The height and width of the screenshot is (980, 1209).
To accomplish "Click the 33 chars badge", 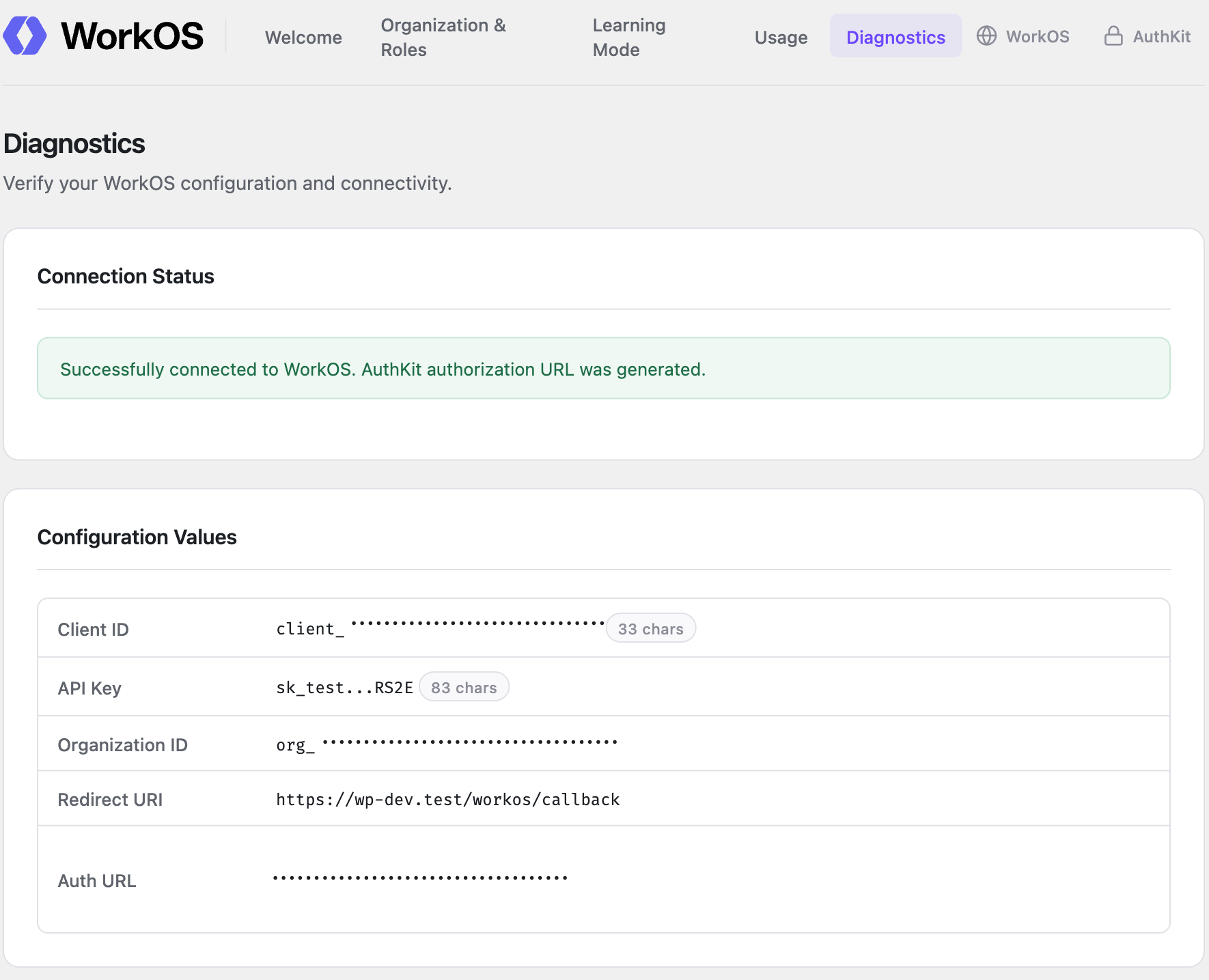I will tap(651, 628).
